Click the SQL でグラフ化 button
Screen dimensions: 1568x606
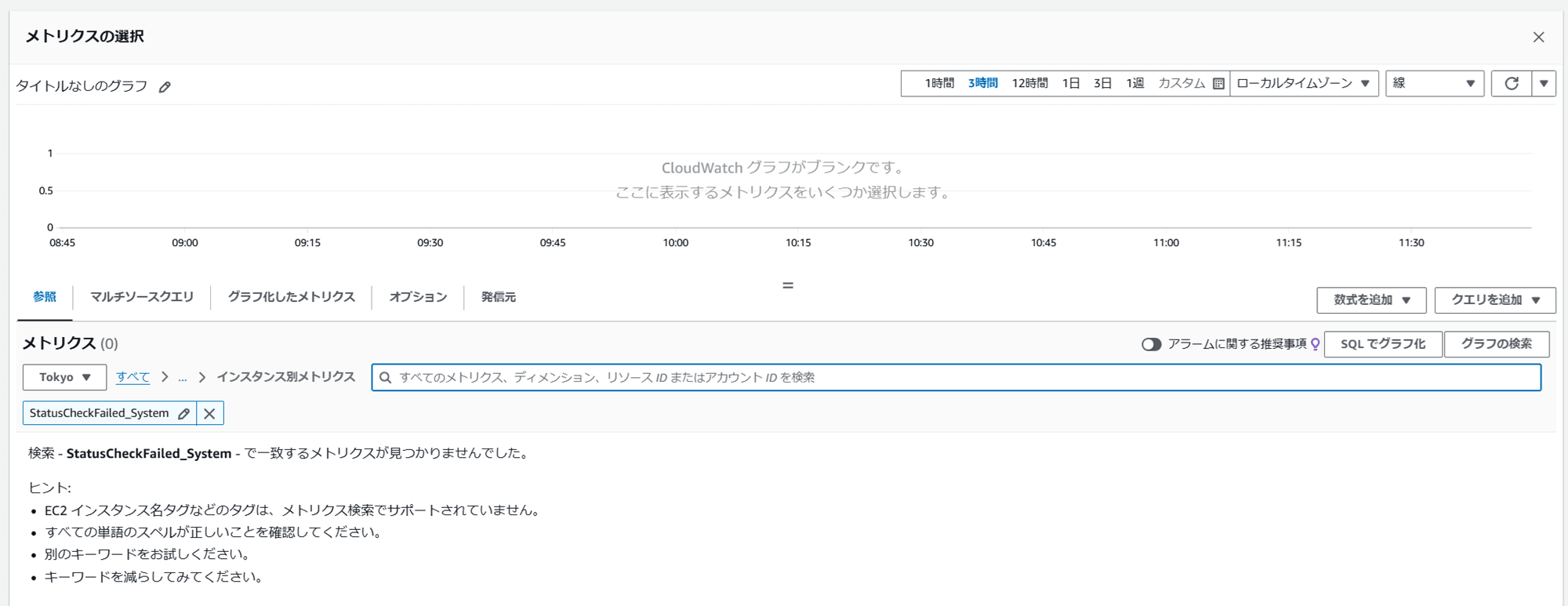[1383, 344]
